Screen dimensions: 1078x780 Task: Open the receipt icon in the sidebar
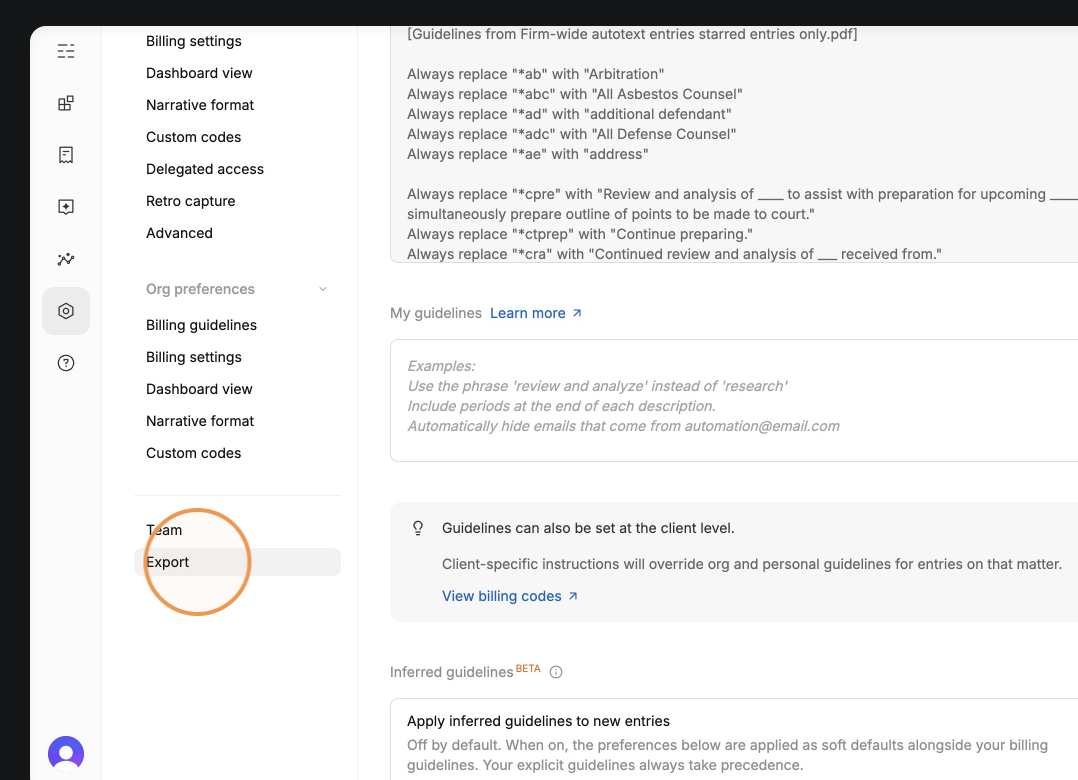[x=66, y=155]
